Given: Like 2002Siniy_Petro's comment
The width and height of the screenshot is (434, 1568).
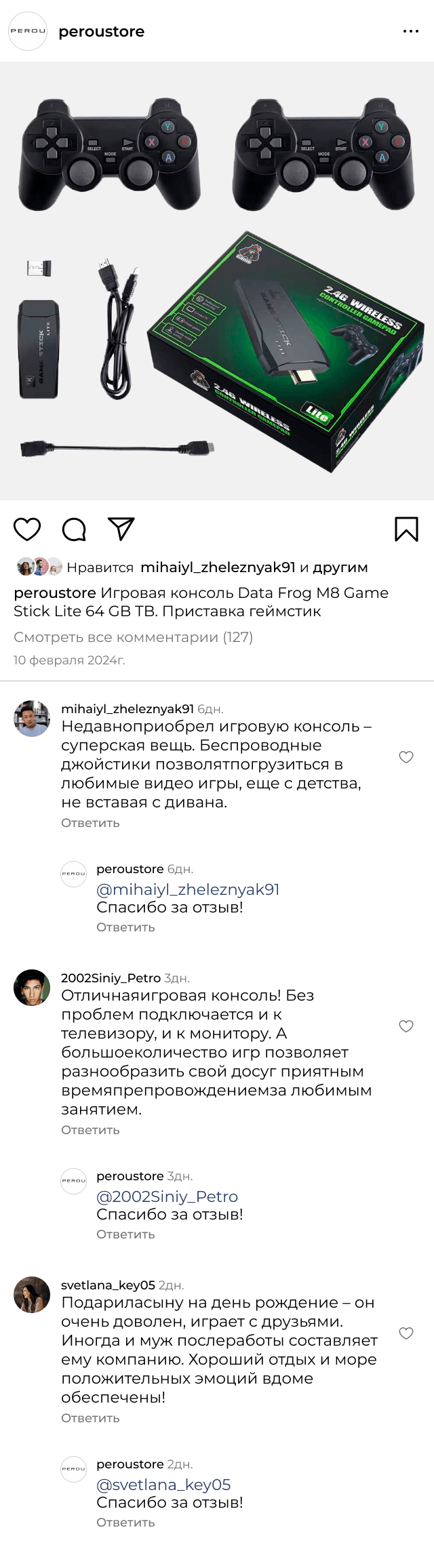Looking at the screenshot, I should pos(406,1026).
